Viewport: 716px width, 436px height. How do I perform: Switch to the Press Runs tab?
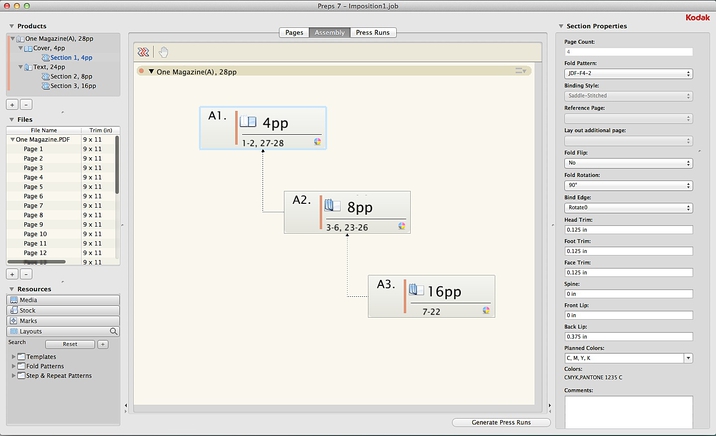372,33
